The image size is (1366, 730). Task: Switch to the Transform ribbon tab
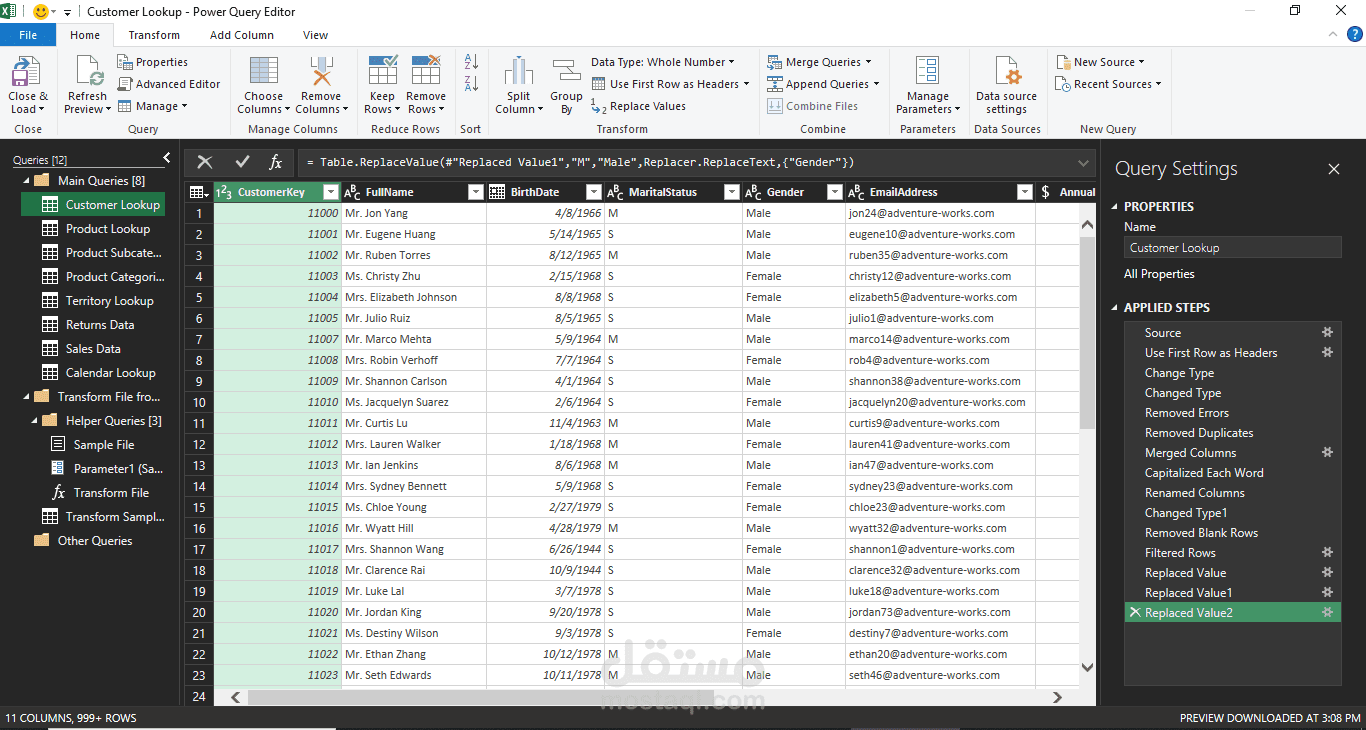[x=154, y=35]
